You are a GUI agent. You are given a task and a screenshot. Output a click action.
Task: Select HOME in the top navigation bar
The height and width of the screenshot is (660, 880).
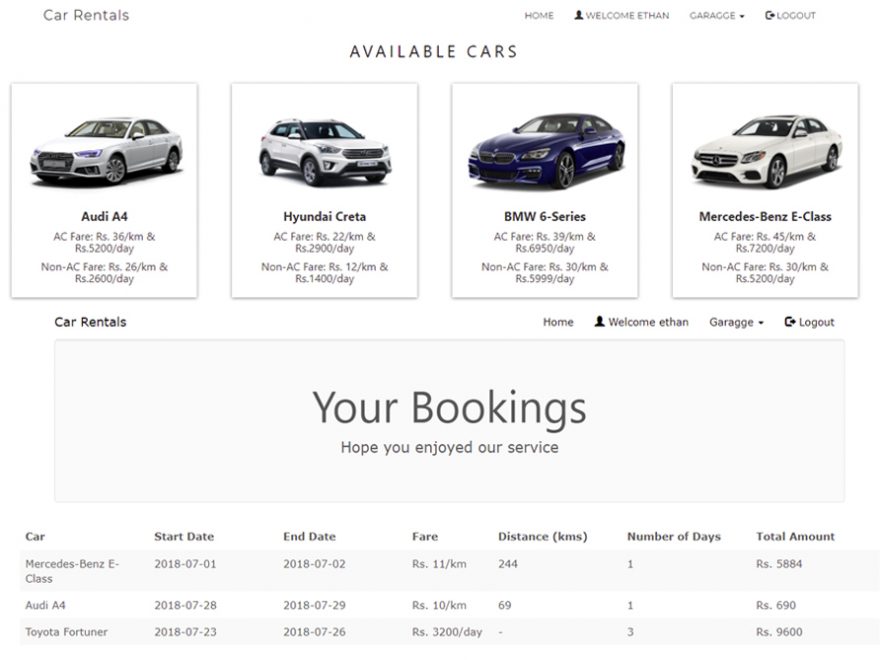click(x=539, y=15)
